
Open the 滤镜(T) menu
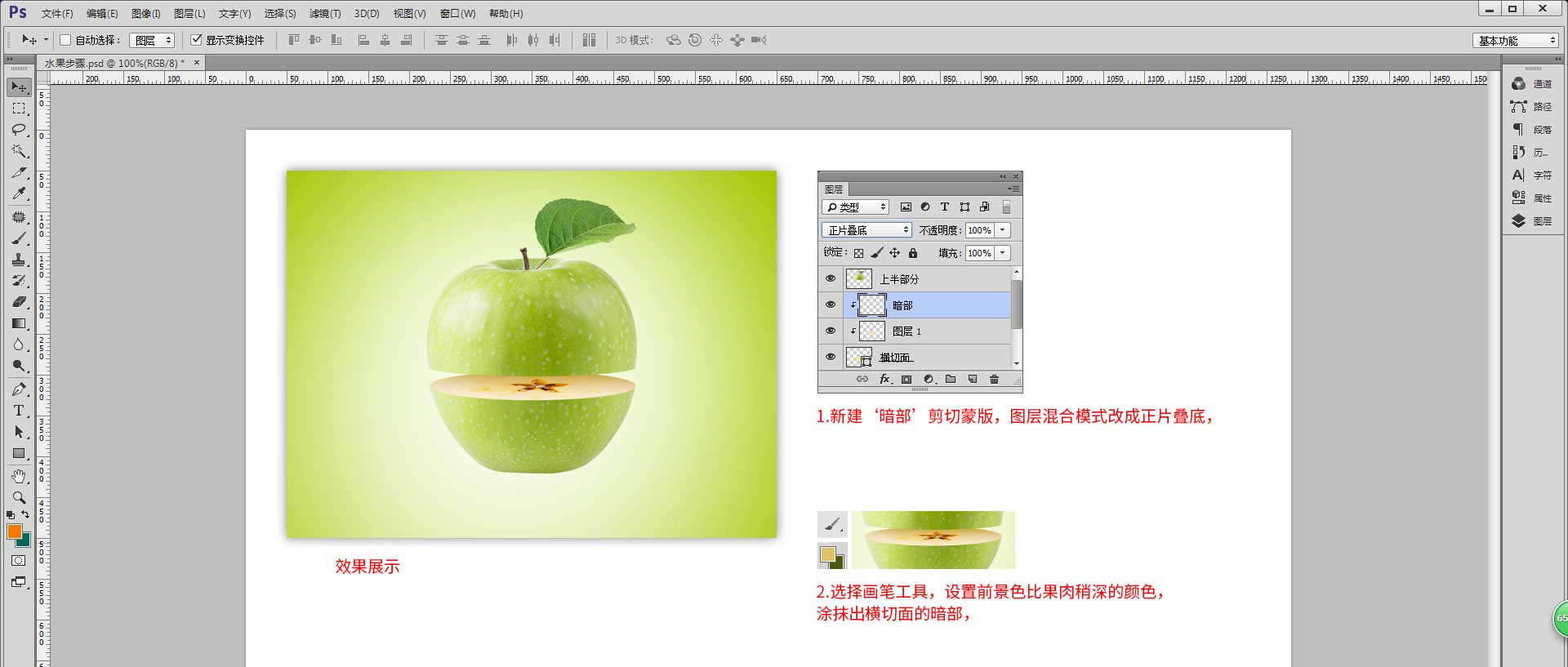pyautogui.click(x=325, y=14)
